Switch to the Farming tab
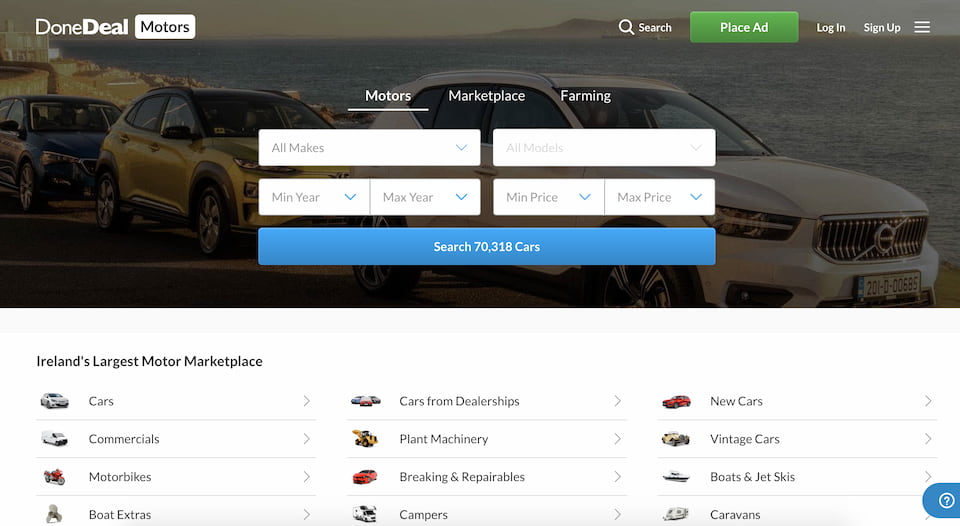This screenshot has height=526, width=960. click(x=585, y=96)
